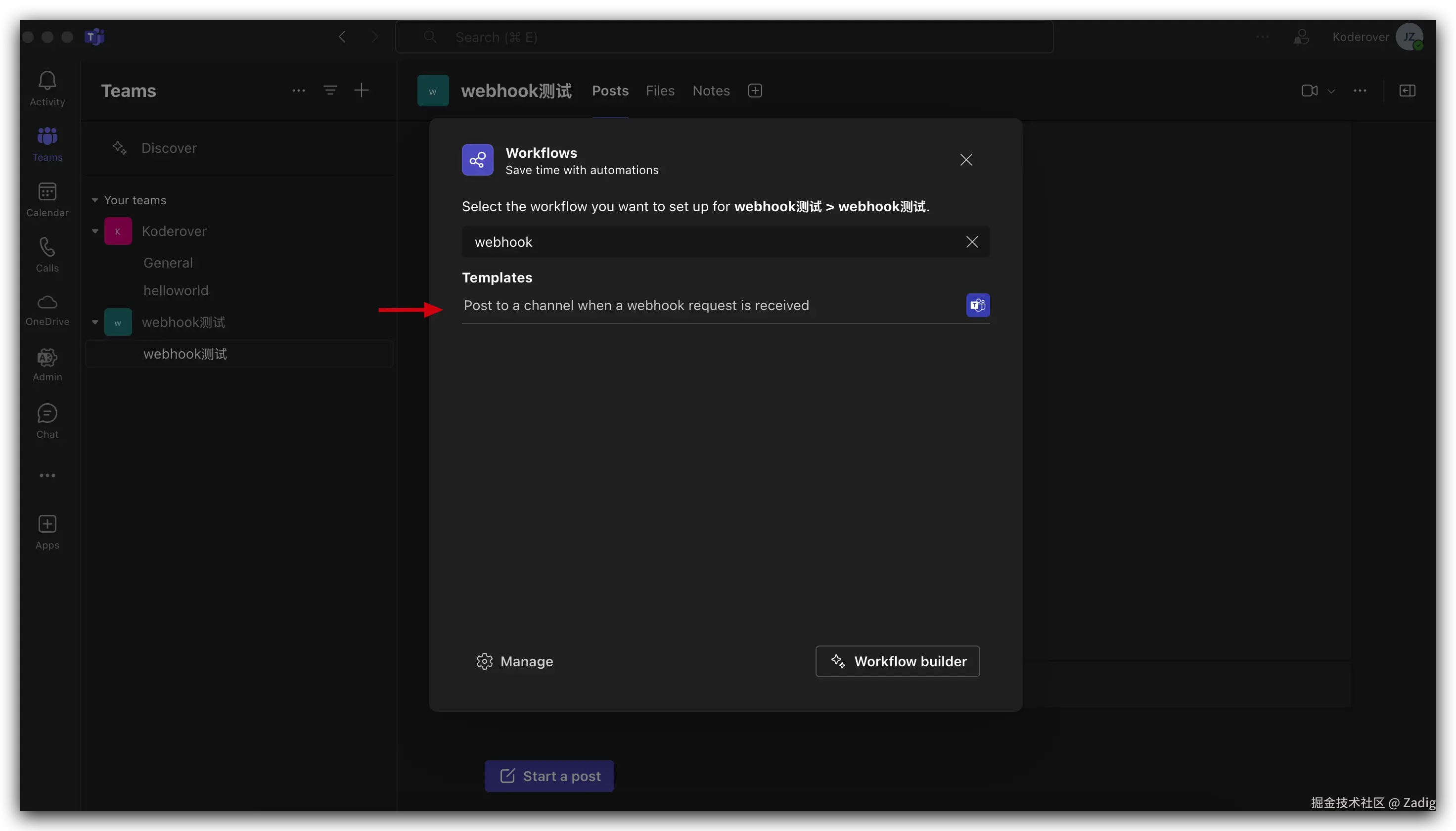Switch to the Files tab

click(660, 91)
